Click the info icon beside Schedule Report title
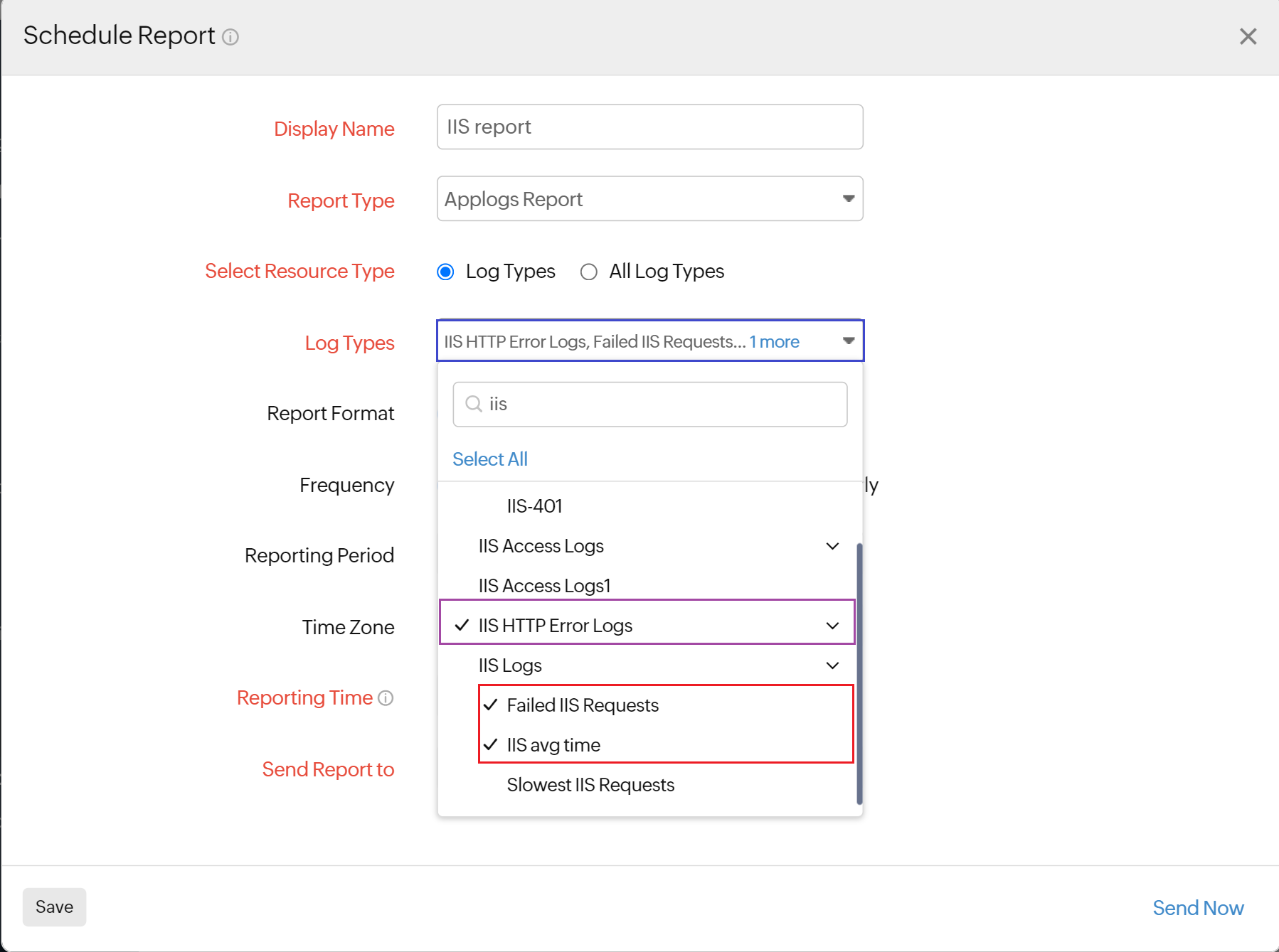The height and width of the screenshot is (952, 1279). [x=230, y=37]
